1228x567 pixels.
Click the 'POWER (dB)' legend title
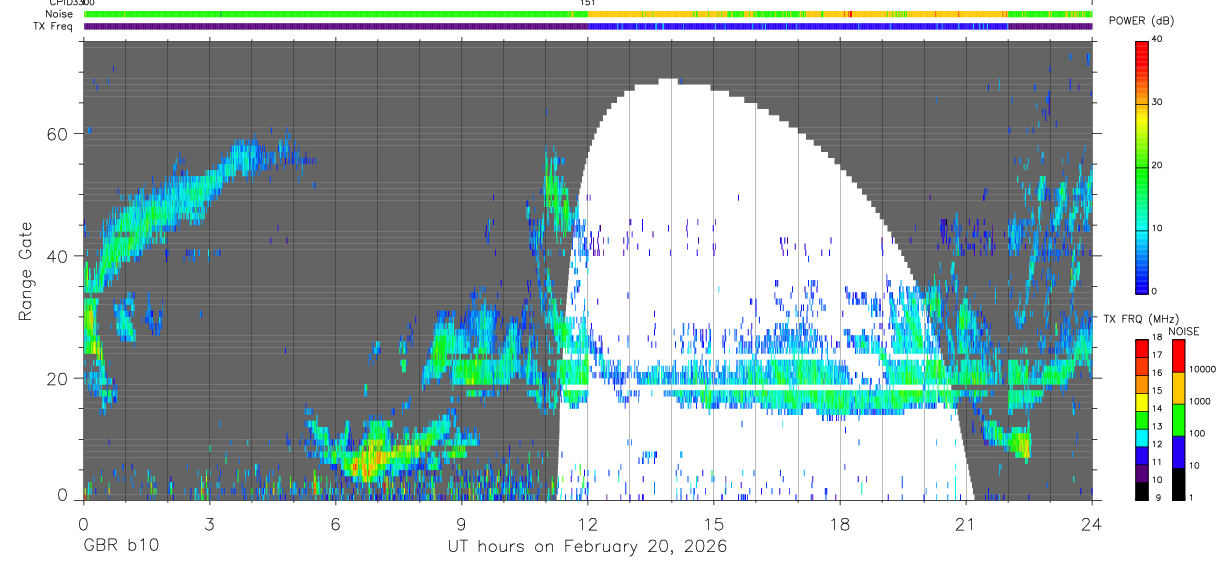tap(1142, 22)
